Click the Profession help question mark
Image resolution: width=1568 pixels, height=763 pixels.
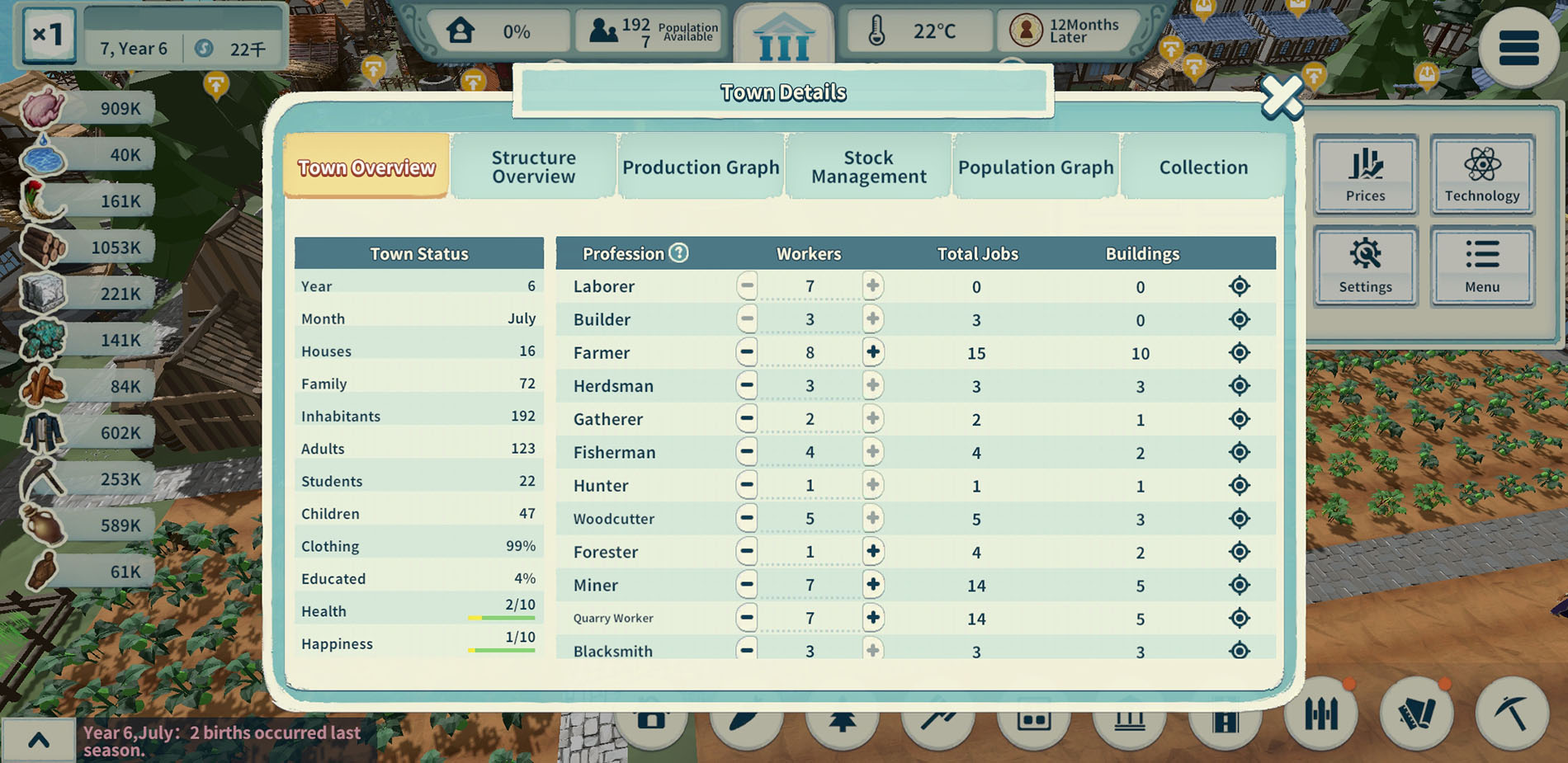[x=678, y=253]
